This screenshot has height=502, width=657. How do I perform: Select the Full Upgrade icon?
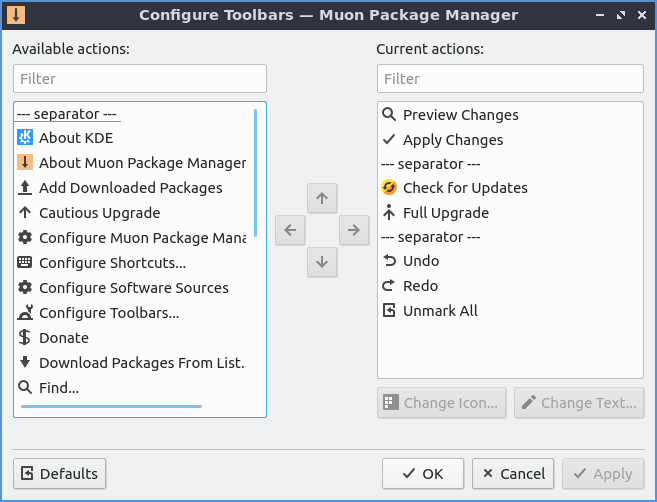point(389,213)
